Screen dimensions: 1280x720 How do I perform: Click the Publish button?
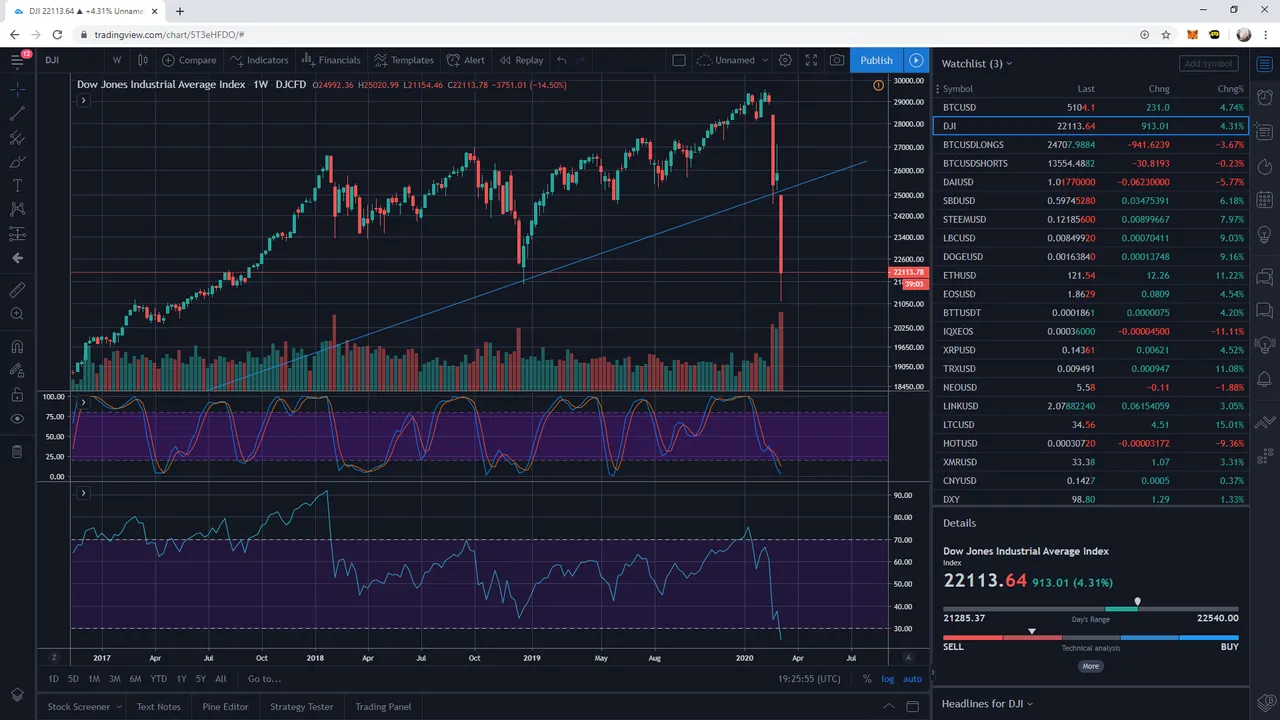coord(876,60)
